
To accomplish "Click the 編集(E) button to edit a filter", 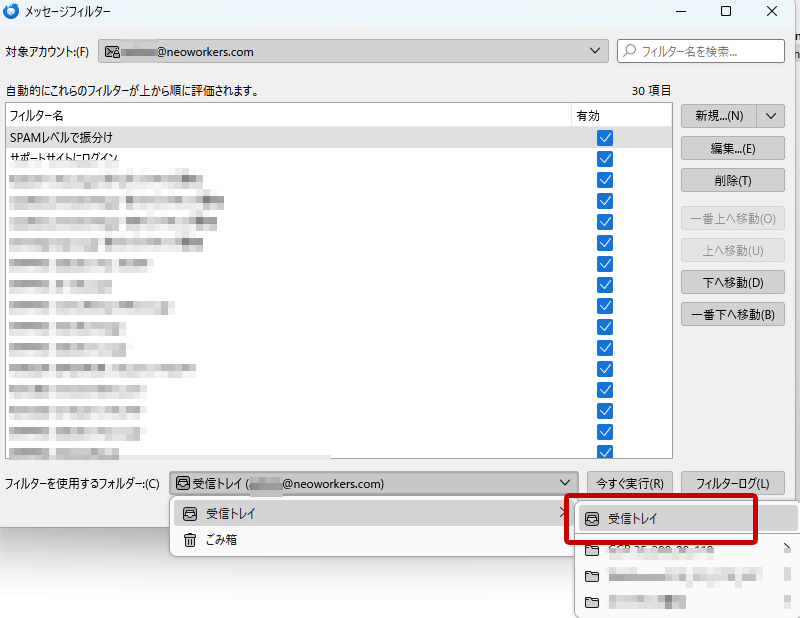I will coord(731,148).
